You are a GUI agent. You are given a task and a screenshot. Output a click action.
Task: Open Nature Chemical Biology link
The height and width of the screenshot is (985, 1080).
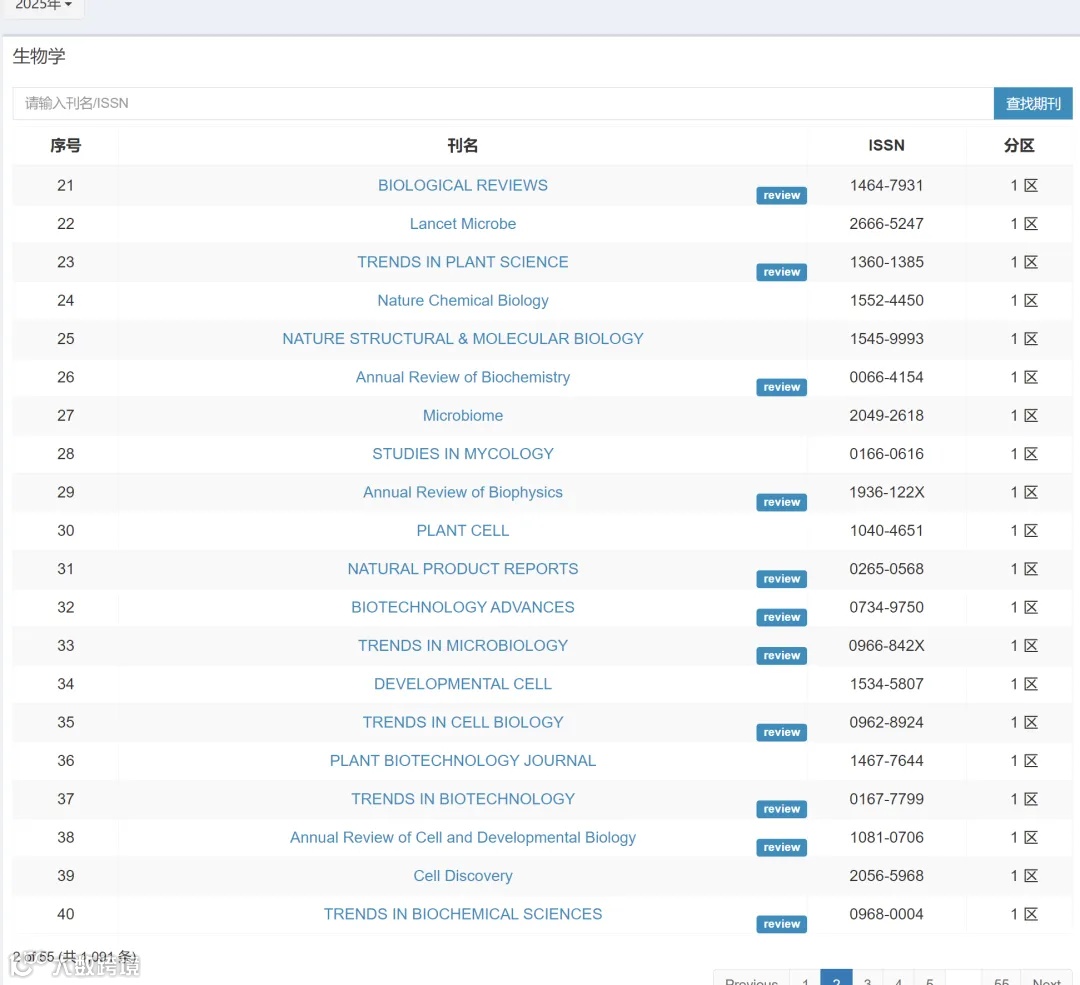(463, 300)
